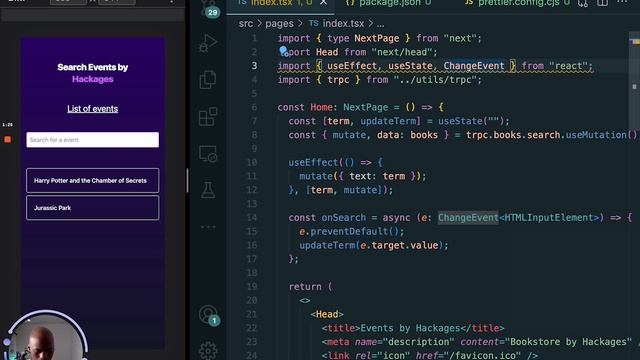Open editor more actions menu
Screen dimensions: 640x360
pos(622,2)
